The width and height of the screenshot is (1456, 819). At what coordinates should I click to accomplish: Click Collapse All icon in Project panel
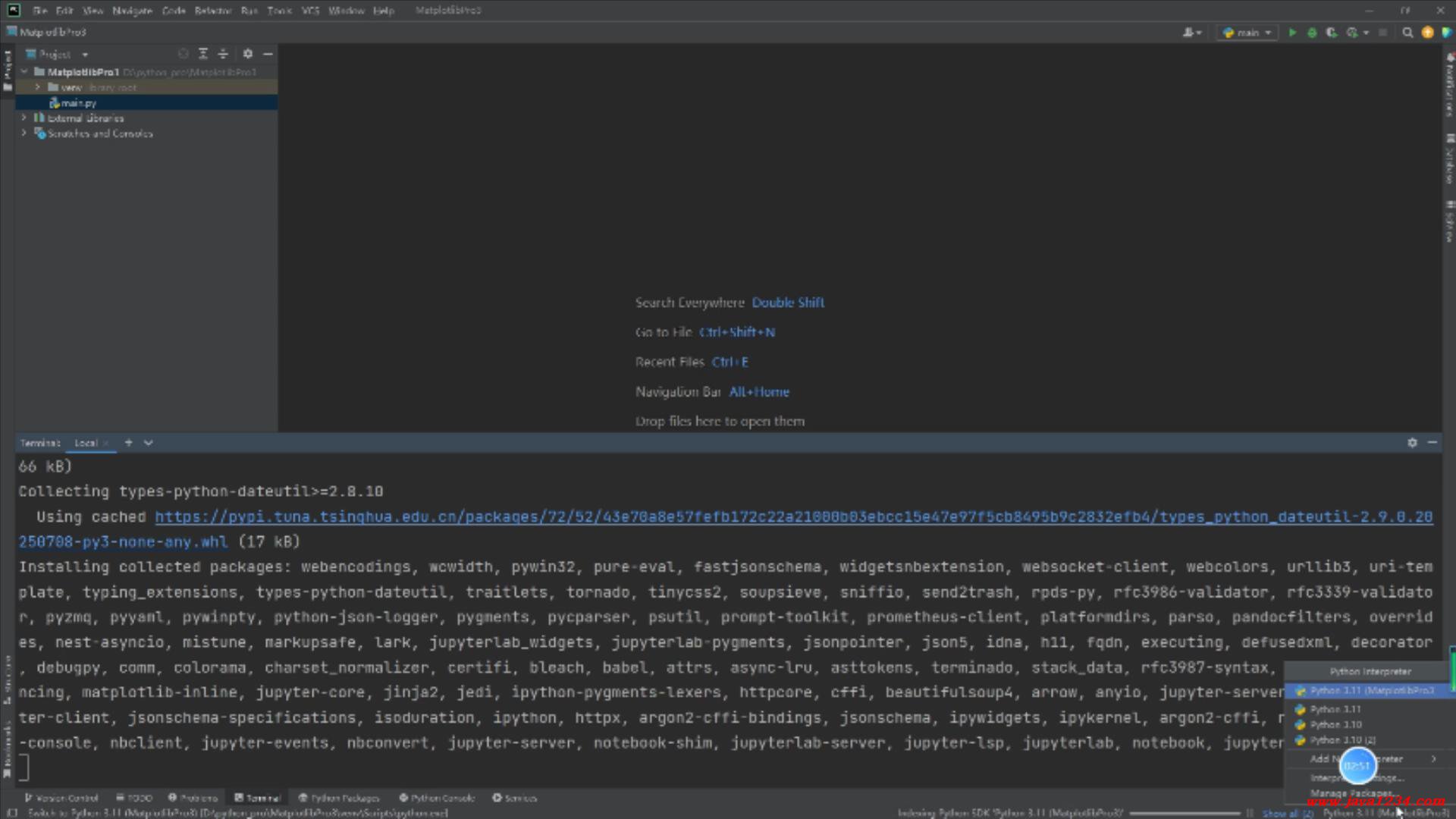click(223, 54)
